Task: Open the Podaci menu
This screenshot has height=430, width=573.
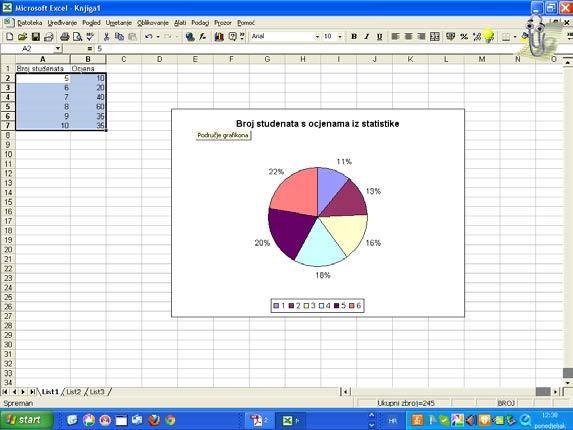Action: click(200, 23)
